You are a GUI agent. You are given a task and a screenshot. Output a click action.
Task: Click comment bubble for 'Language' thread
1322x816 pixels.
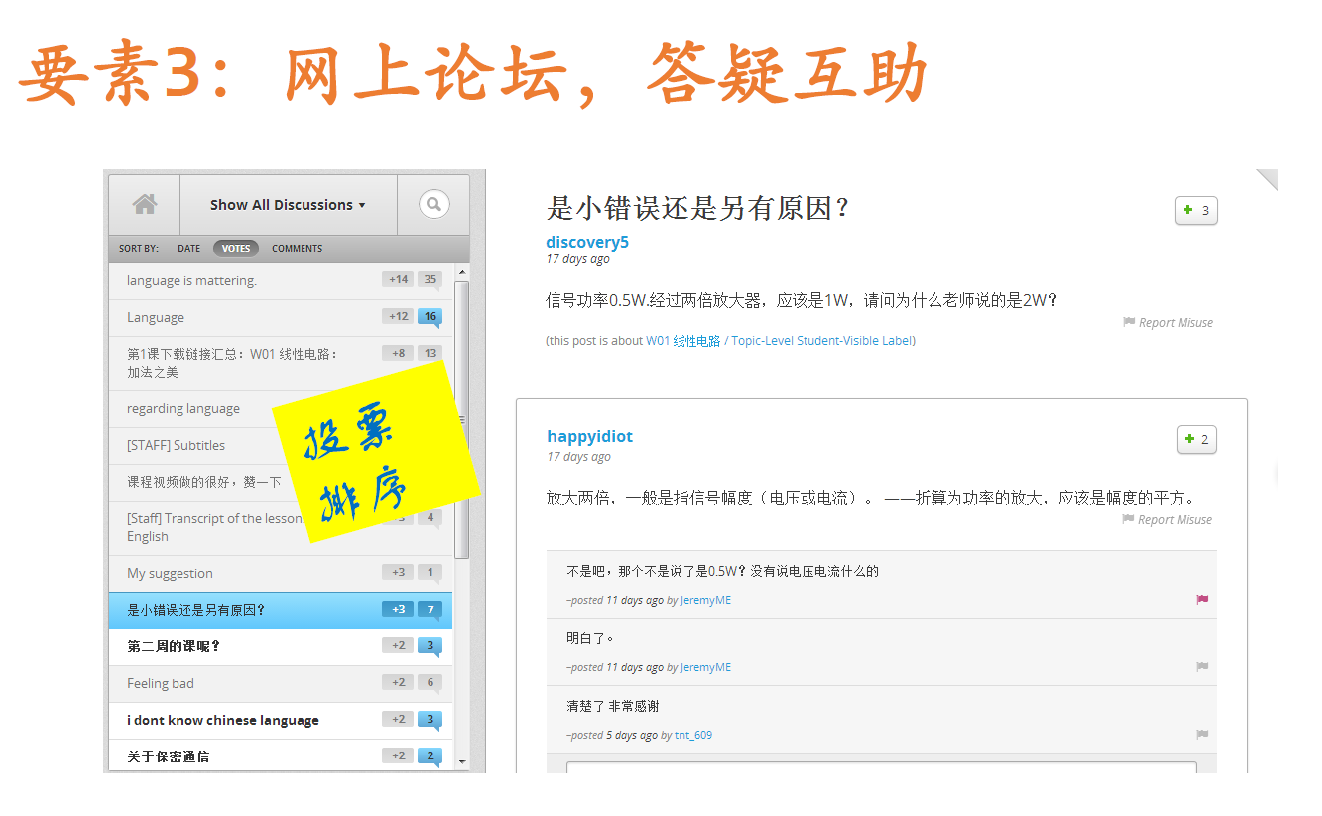point(430,317)
